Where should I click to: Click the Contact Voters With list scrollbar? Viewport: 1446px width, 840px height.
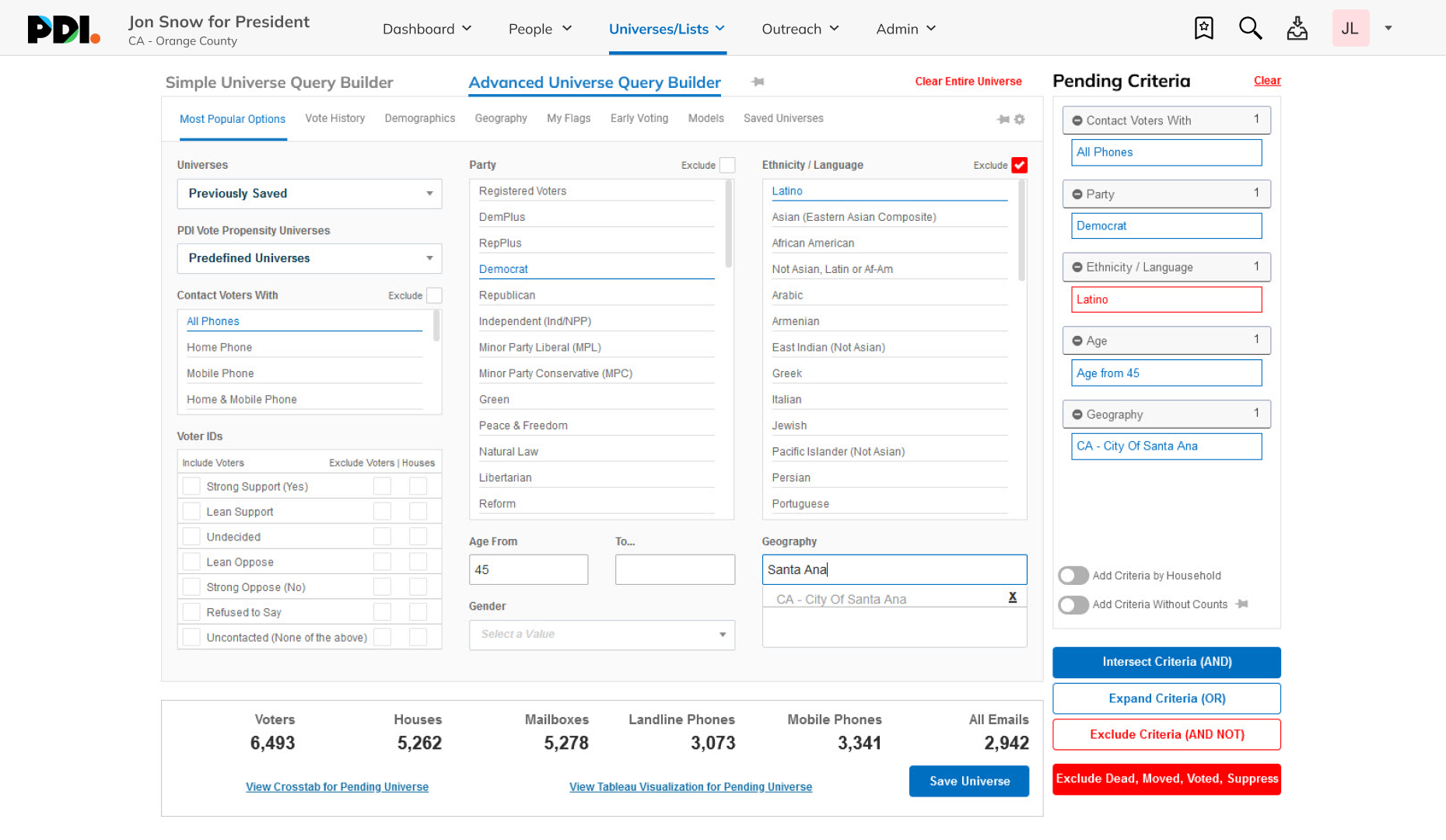pos(436,325)
